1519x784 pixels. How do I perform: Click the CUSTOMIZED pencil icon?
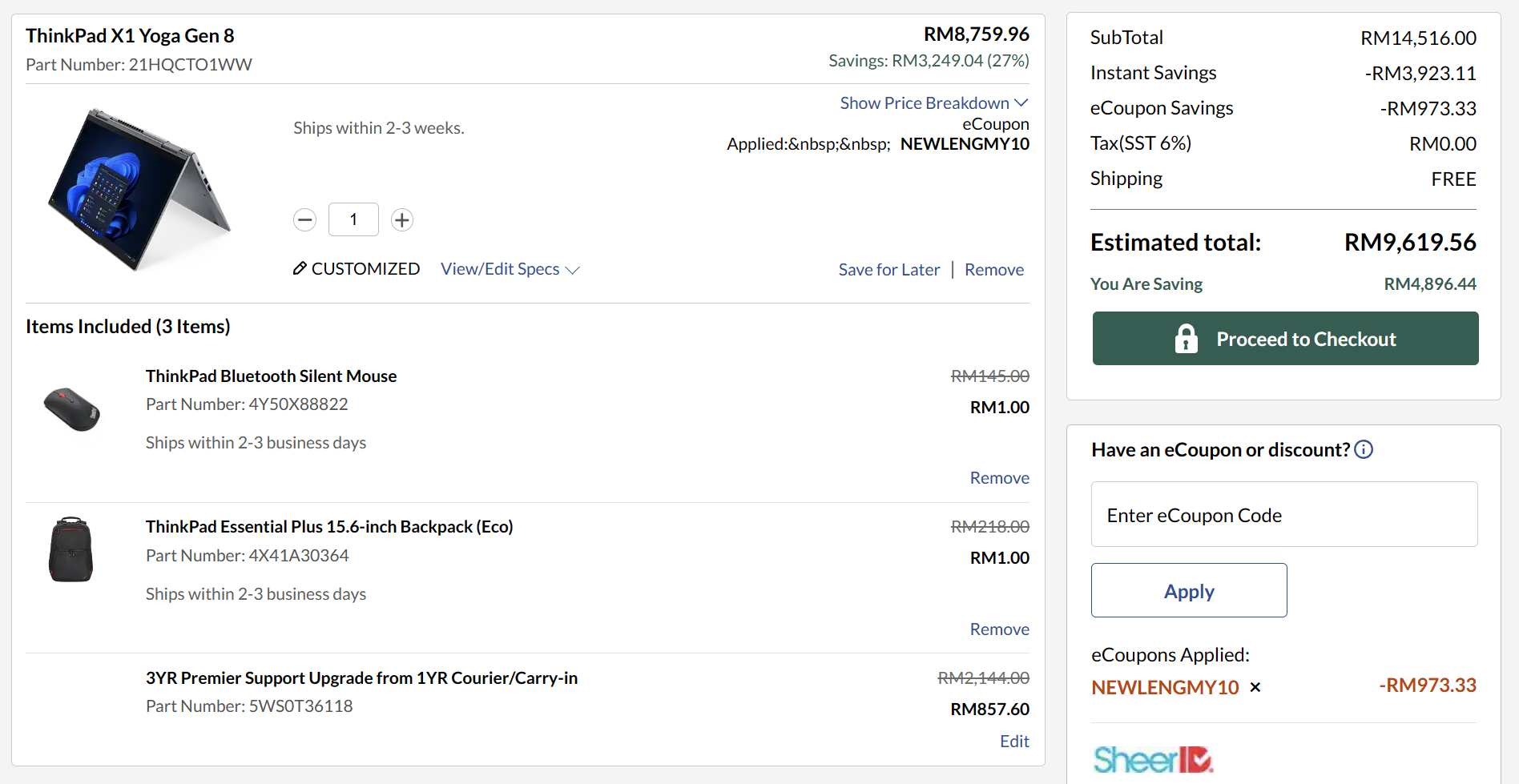(x=300, y=268)
